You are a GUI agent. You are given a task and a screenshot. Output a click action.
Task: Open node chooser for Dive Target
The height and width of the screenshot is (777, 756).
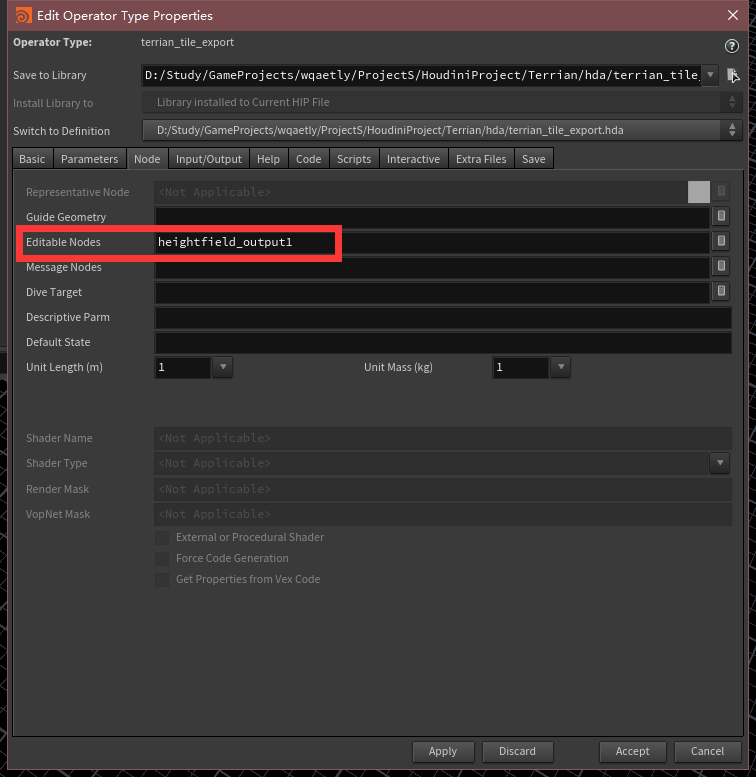tap(721, 291)
